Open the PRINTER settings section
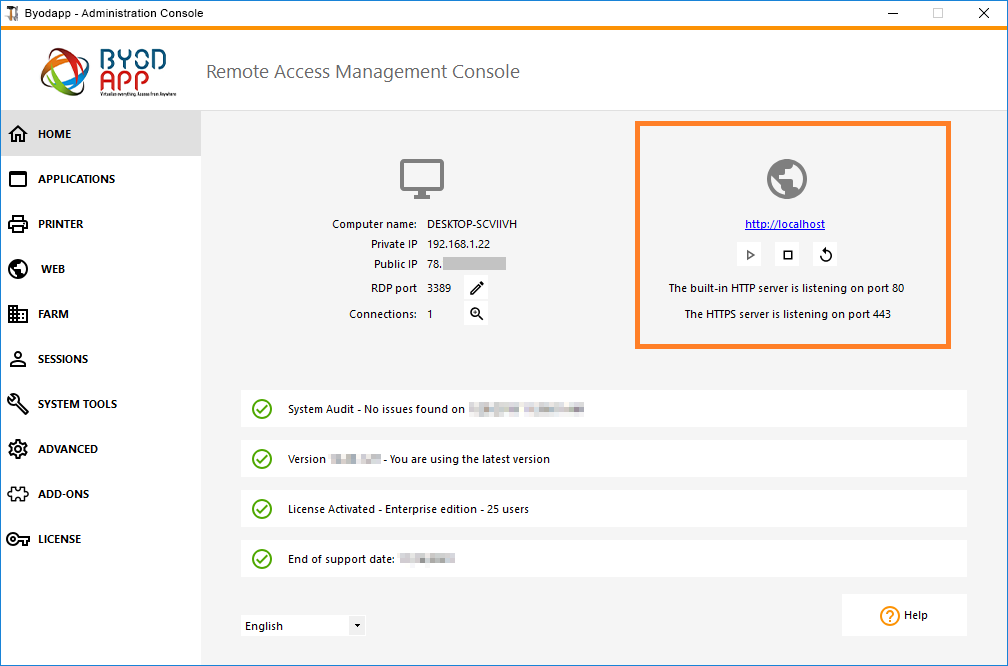The width and height of the screenshot is (1008, 666). [x=101, y=224]
